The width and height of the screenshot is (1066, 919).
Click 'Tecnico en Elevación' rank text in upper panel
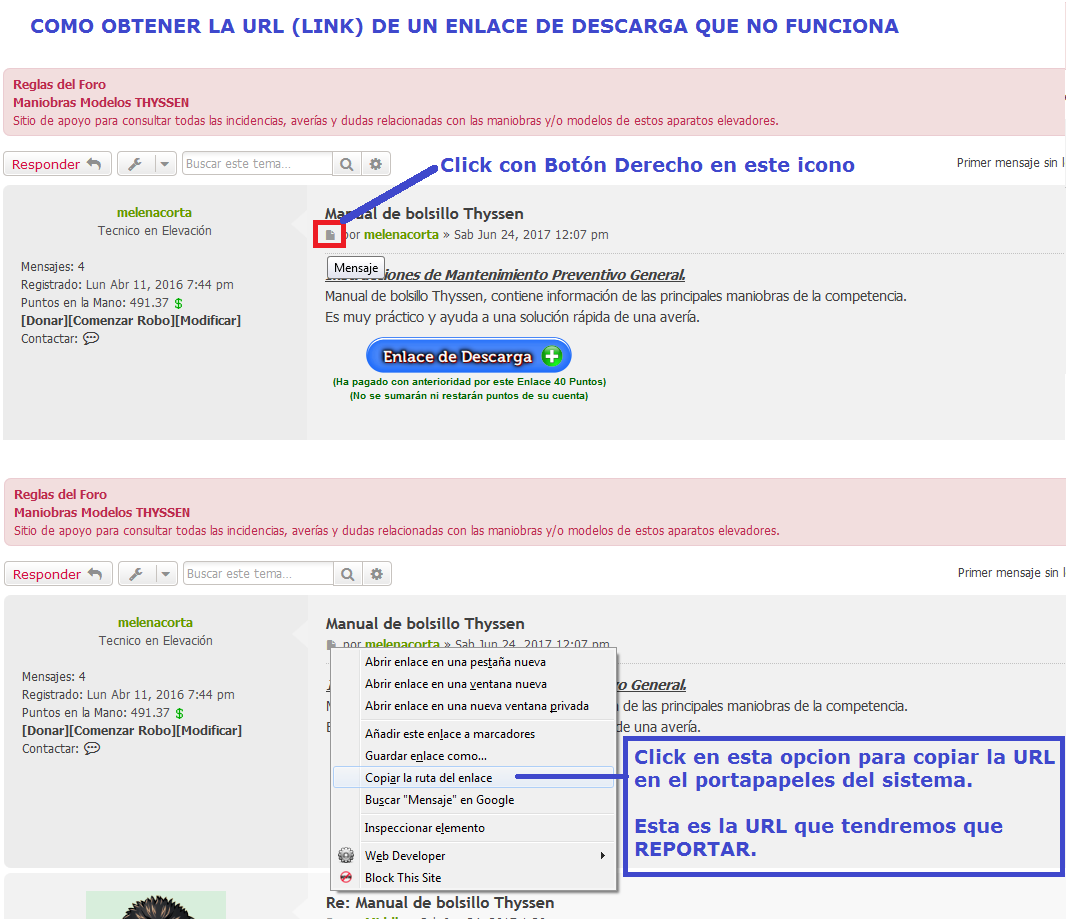point(154,231)
